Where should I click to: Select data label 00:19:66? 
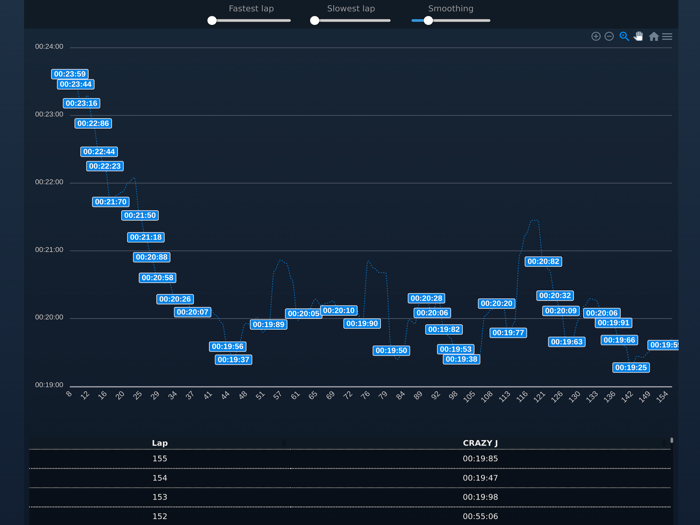pyautogui.click(x=619, y=340)
